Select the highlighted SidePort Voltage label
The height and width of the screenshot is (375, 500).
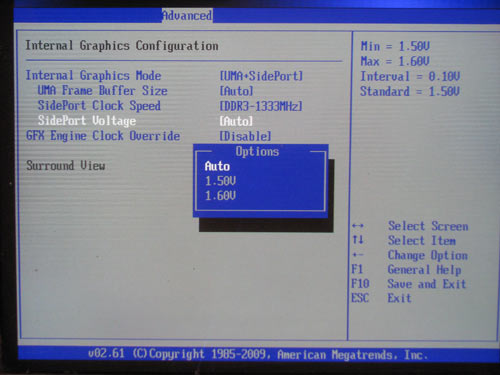(87, 121)
